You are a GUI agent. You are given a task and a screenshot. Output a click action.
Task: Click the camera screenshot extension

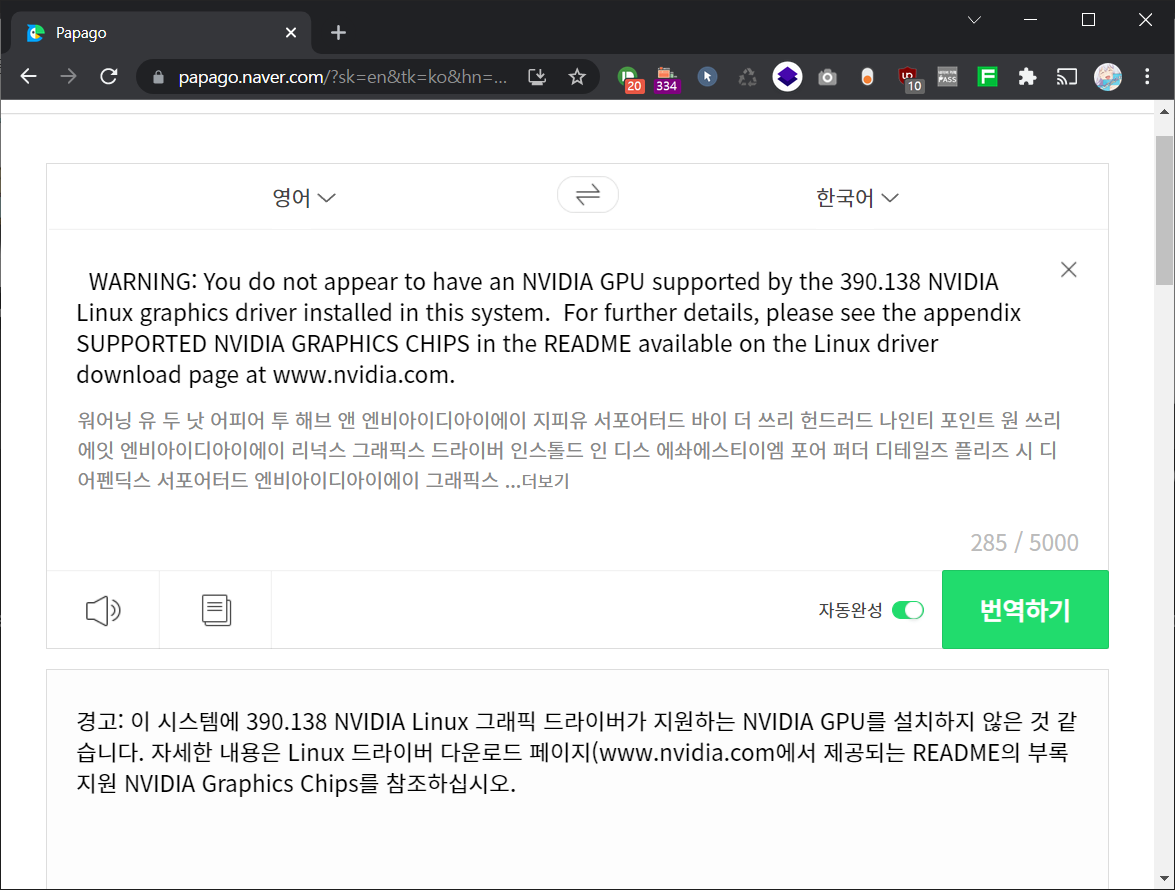tap(827, 76)
